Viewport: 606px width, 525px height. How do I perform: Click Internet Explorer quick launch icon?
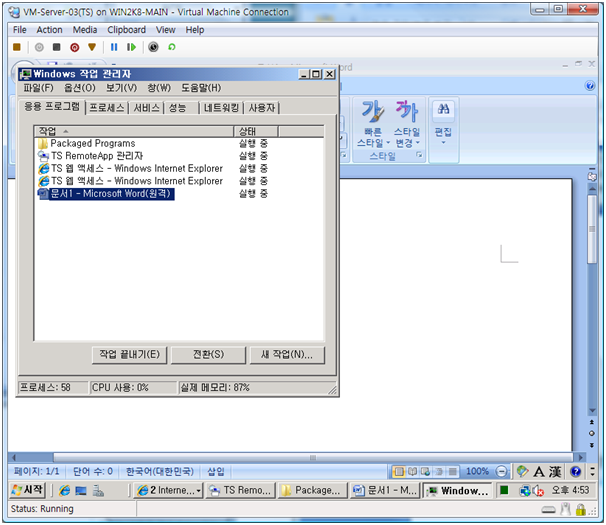(x=64, y=491)
